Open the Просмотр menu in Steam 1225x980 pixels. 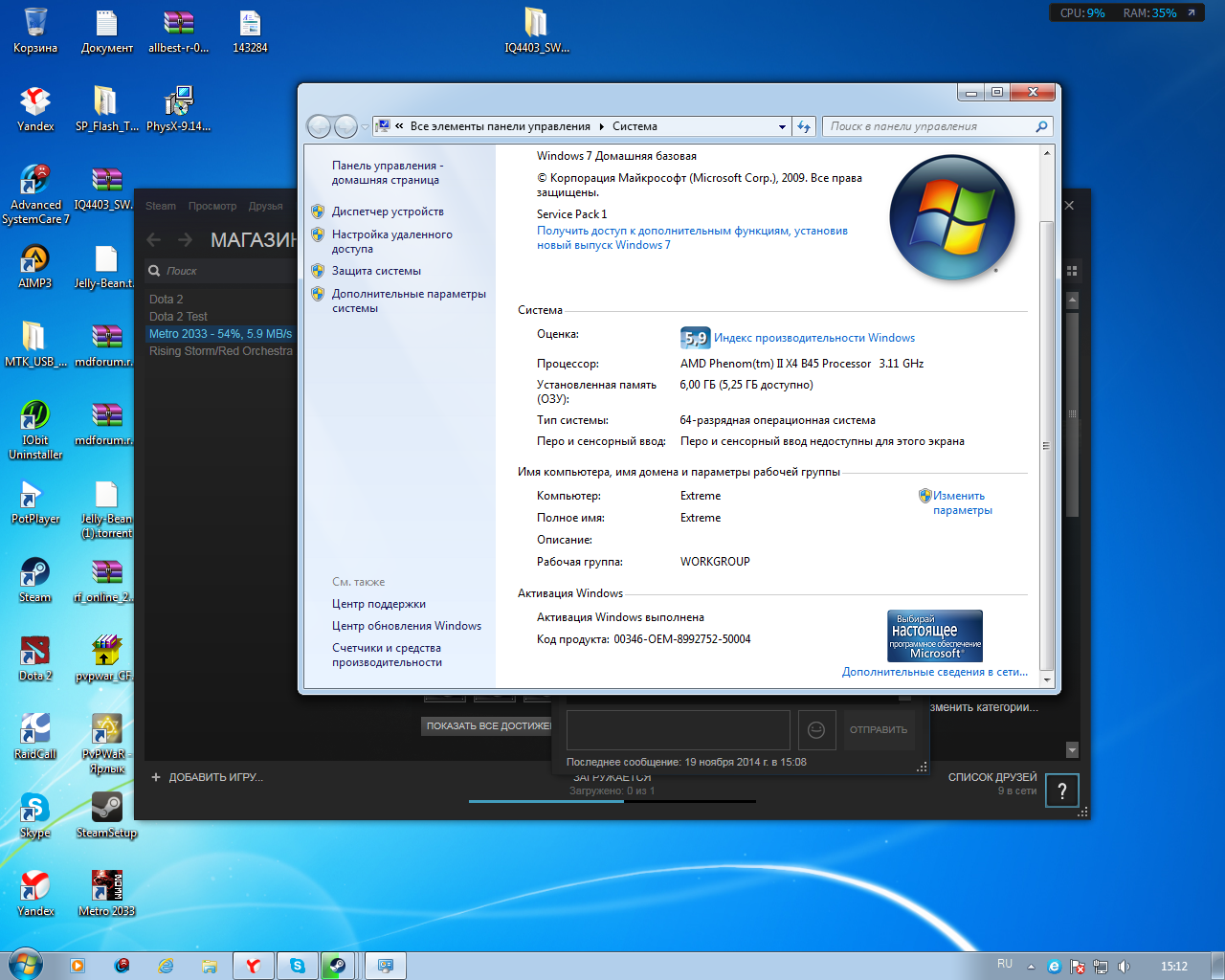tap(212, 206)
